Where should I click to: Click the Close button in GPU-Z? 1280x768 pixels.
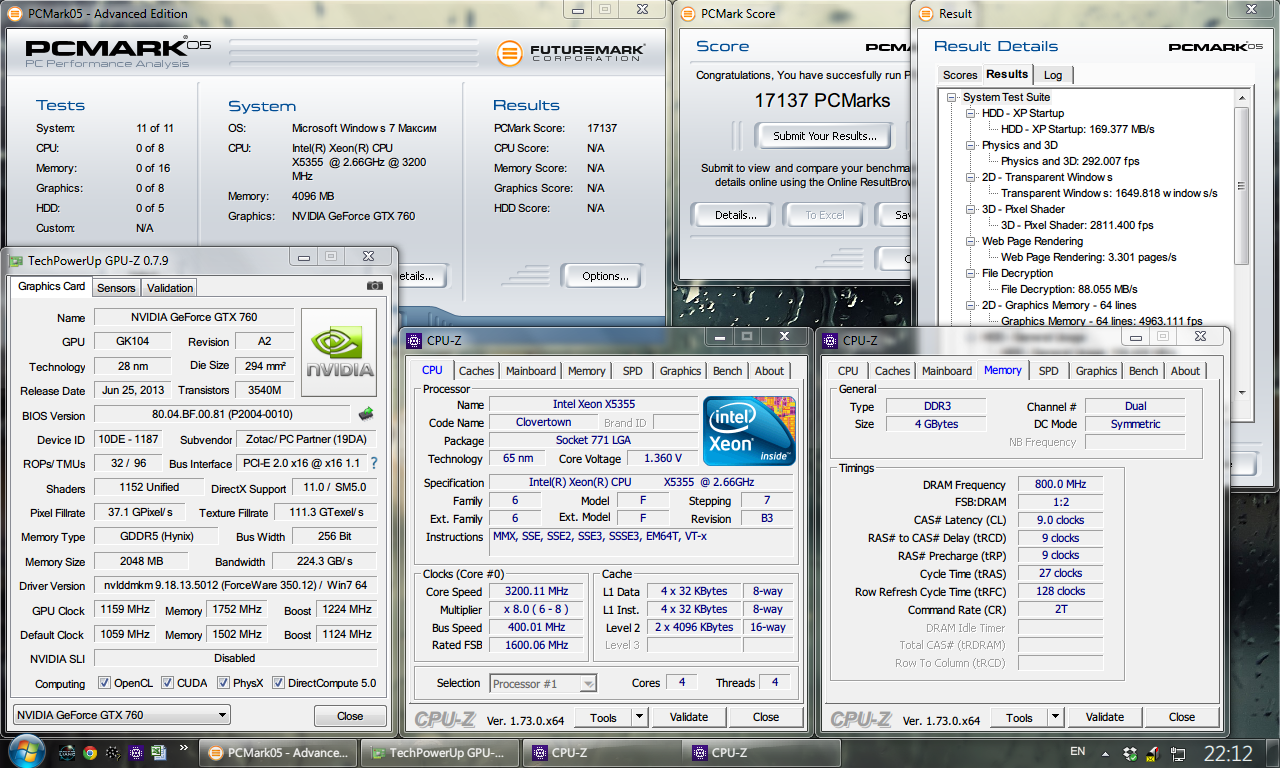[x=350, y=716]
